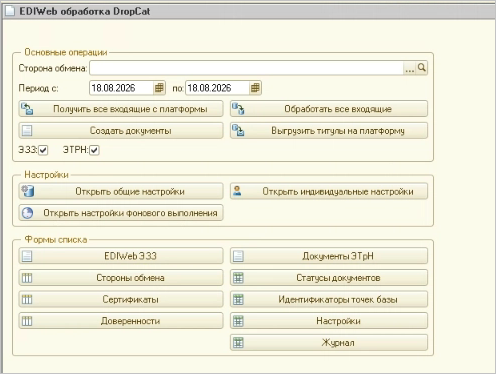
Task: Open индивидуальные настройки
Action: coord(329,191)
